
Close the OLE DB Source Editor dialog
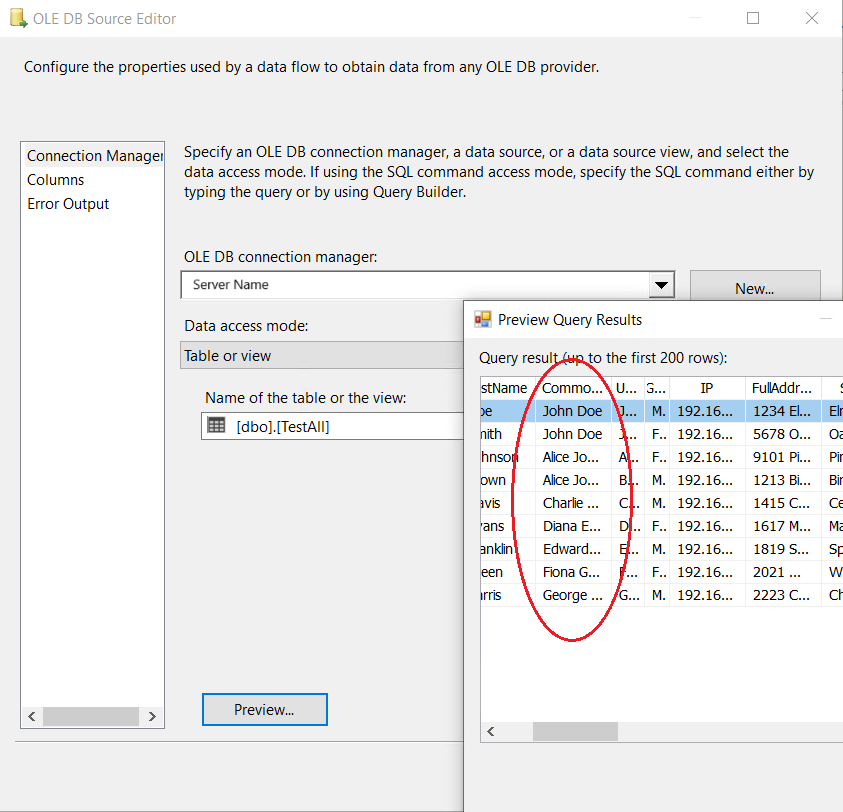(812, 18)
